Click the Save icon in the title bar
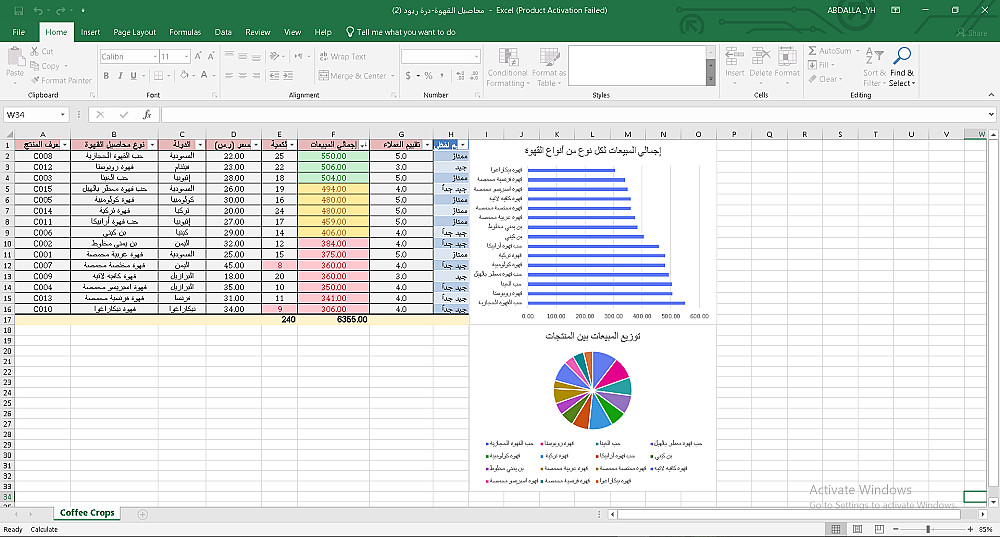 point(18,10)
